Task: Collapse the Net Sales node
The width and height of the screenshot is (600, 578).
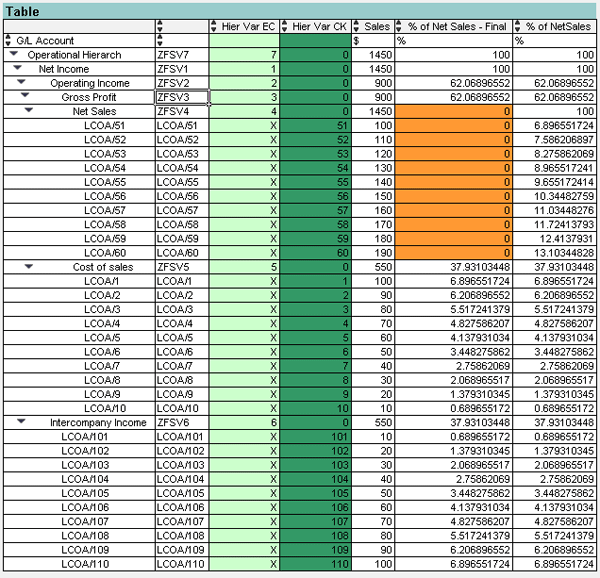Action: (28, 112)
